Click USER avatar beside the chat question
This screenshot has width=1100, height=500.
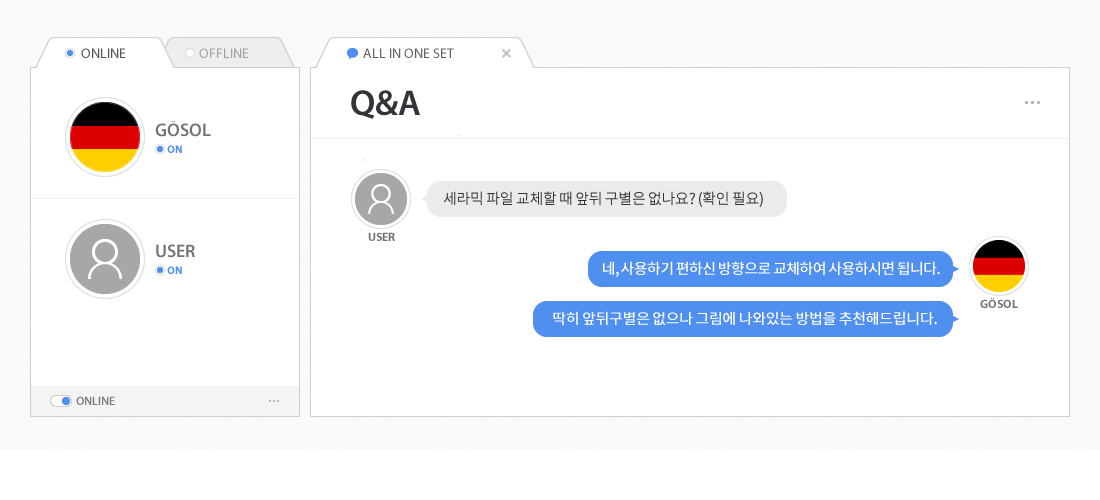pos(381,199)
